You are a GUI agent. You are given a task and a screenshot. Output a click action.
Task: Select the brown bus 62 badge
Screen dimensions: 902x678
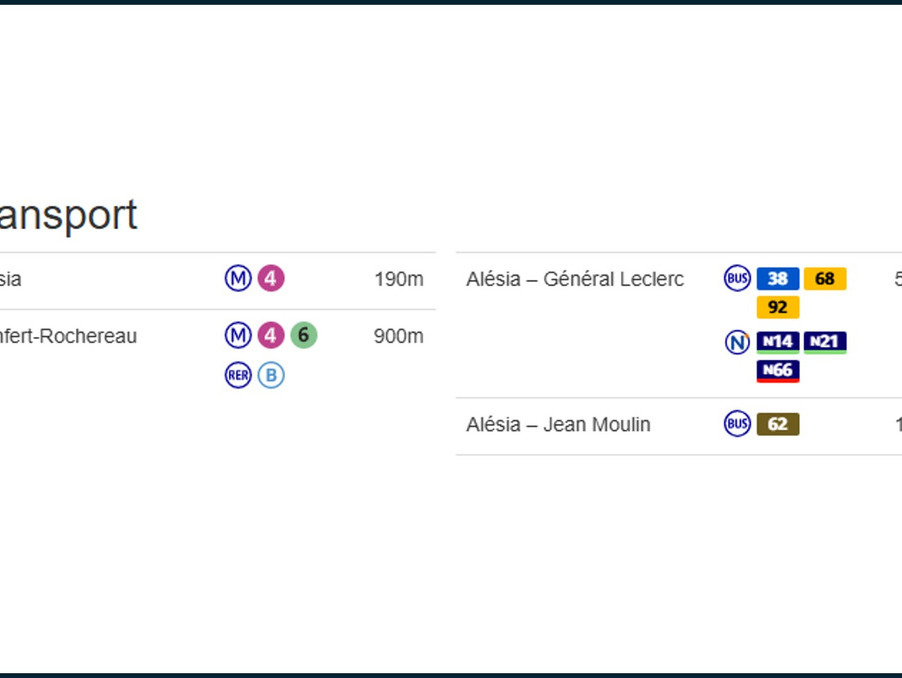coord(778,424)
